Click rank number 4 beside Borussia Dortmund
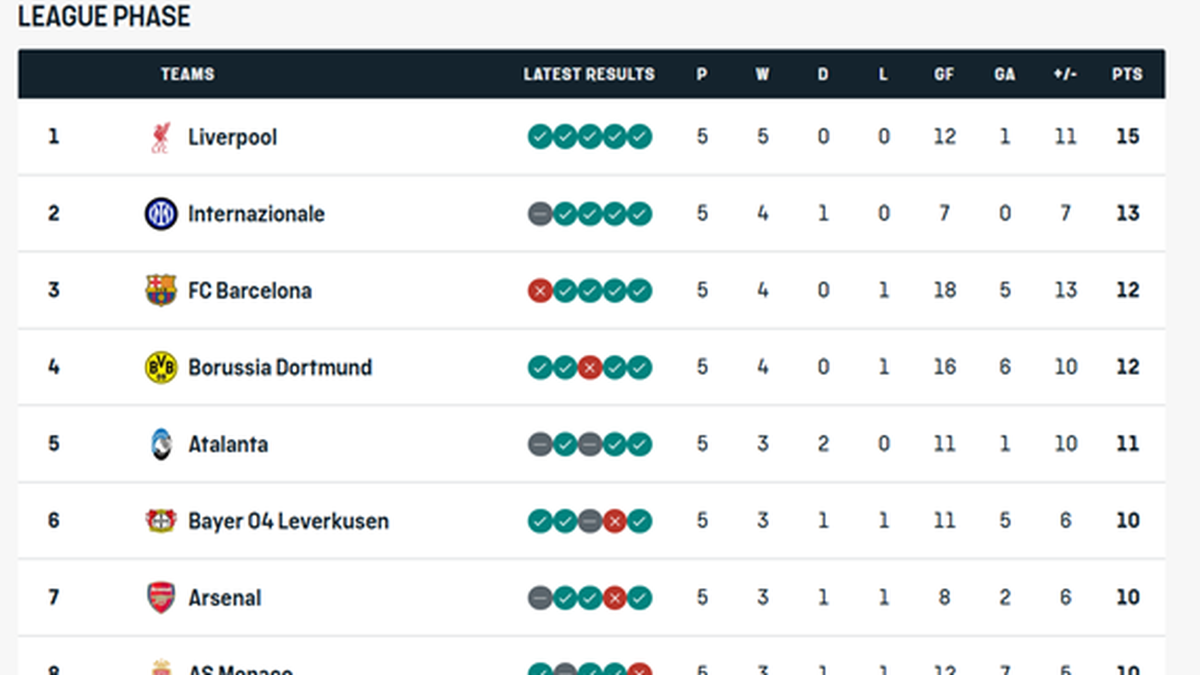1200x675 pixels. tap(54, 367)
